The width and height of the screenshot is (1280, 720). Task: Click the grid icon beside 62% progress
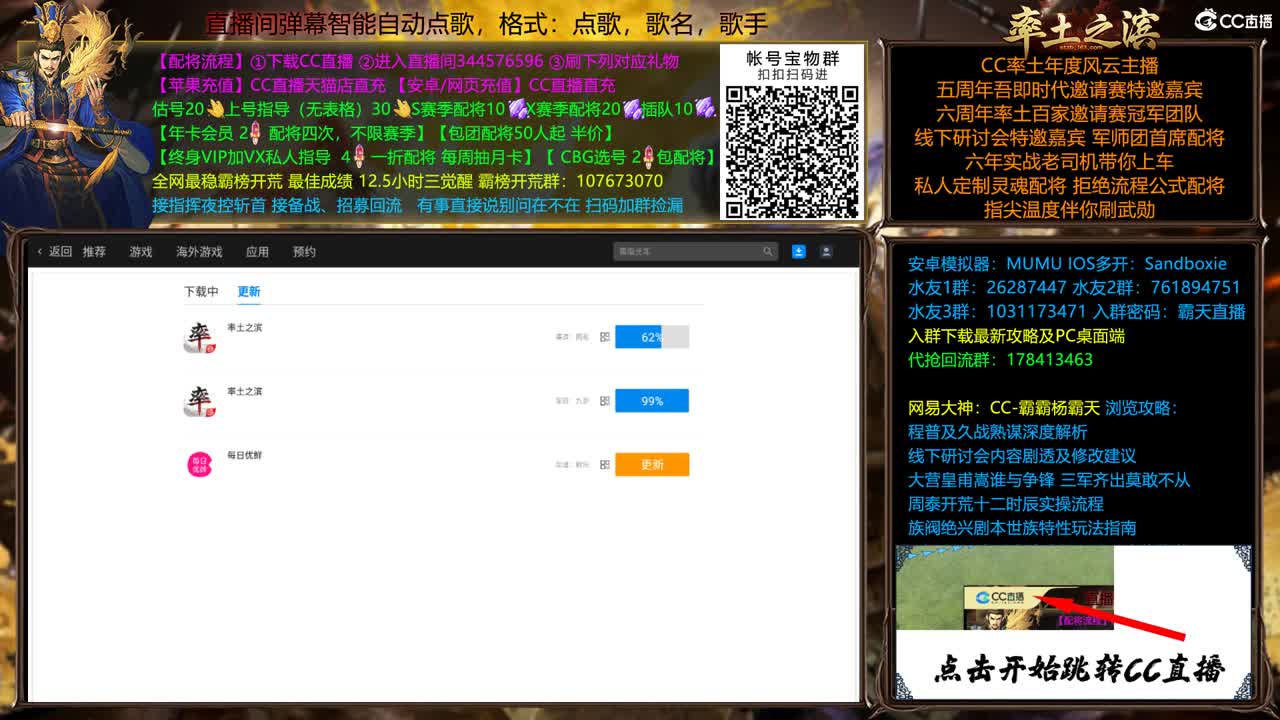(x=605, y=337)
